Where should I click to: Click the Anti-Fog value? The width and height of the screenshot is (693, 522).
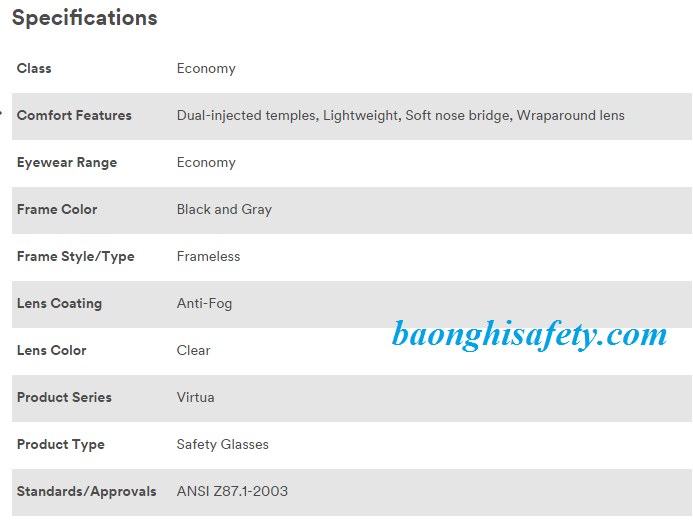pyautogui.click(x=204, y=303)
